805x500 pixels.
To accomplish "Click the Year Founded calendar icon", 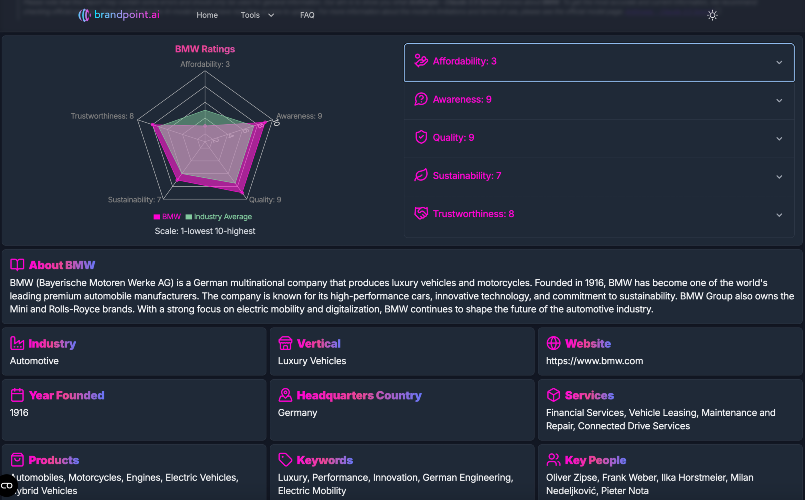I will point(17,395).
